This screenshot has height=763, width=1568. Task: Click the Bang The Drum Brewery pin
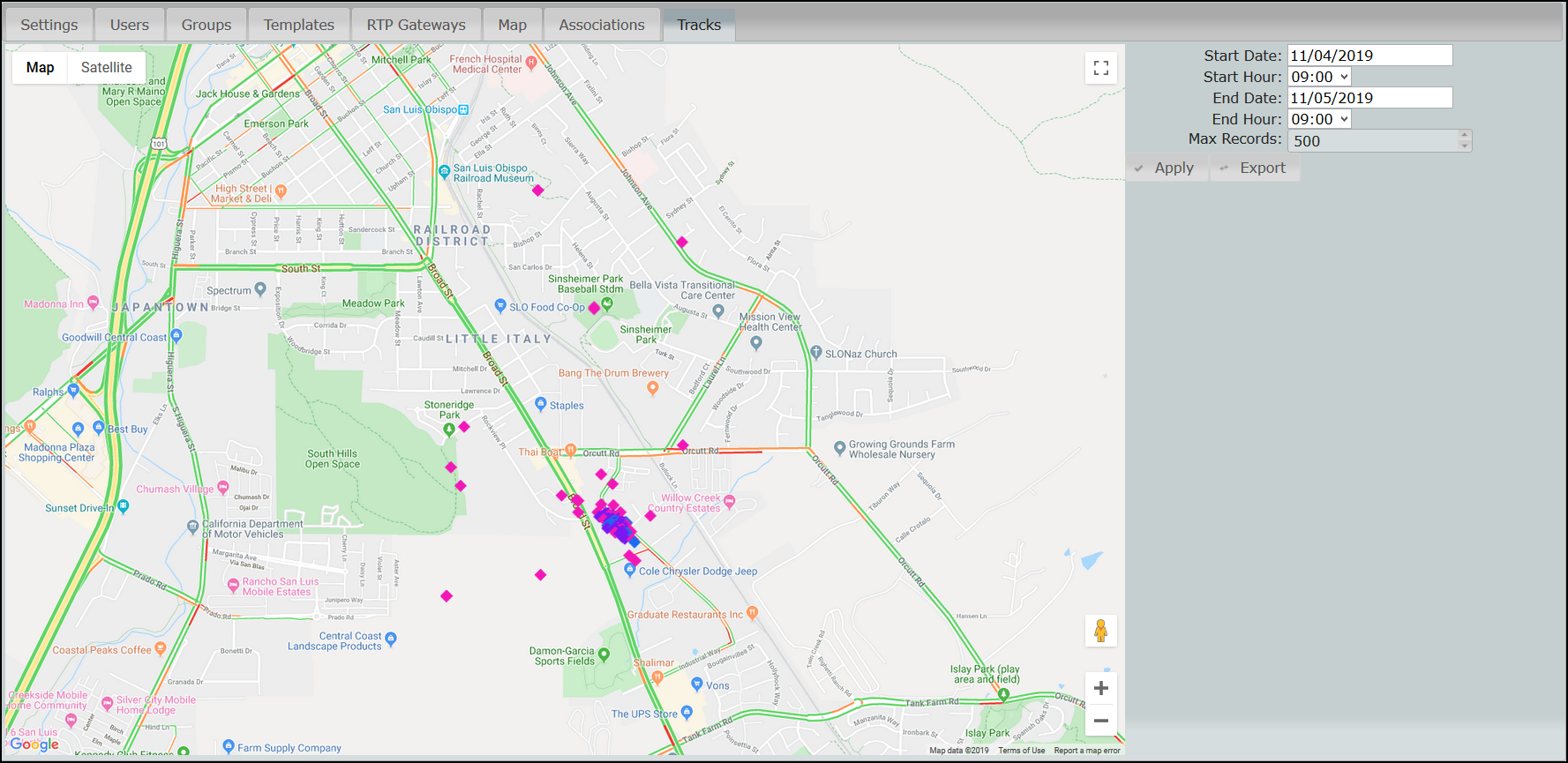tap(653, 387)
